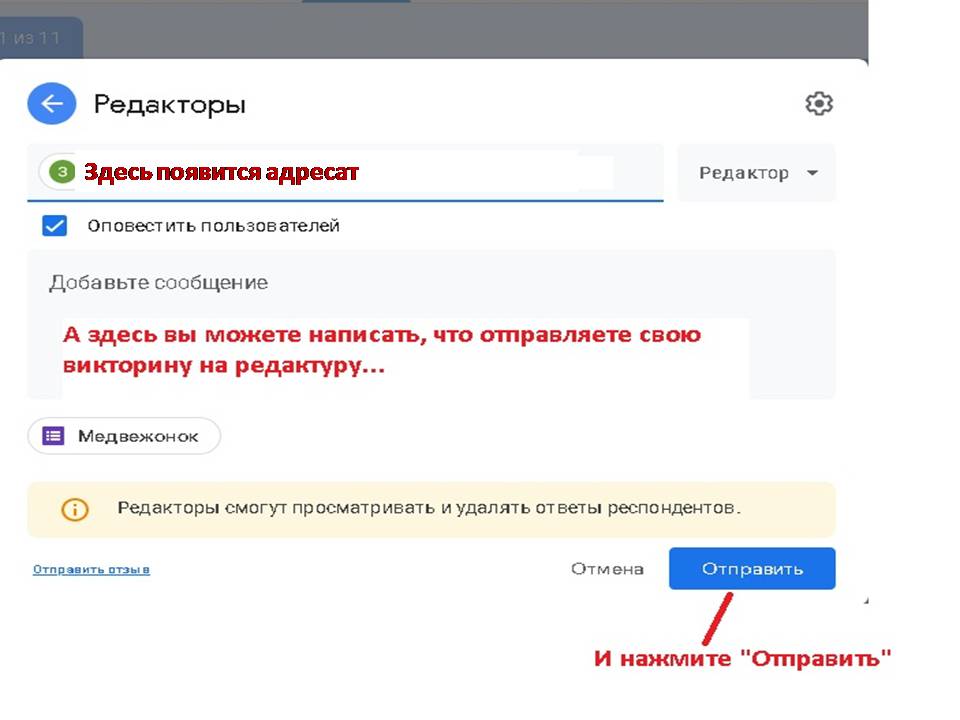Click the Медвежонок form chip
The height and width of the screenshot is (720, 960).
point(124,436)
